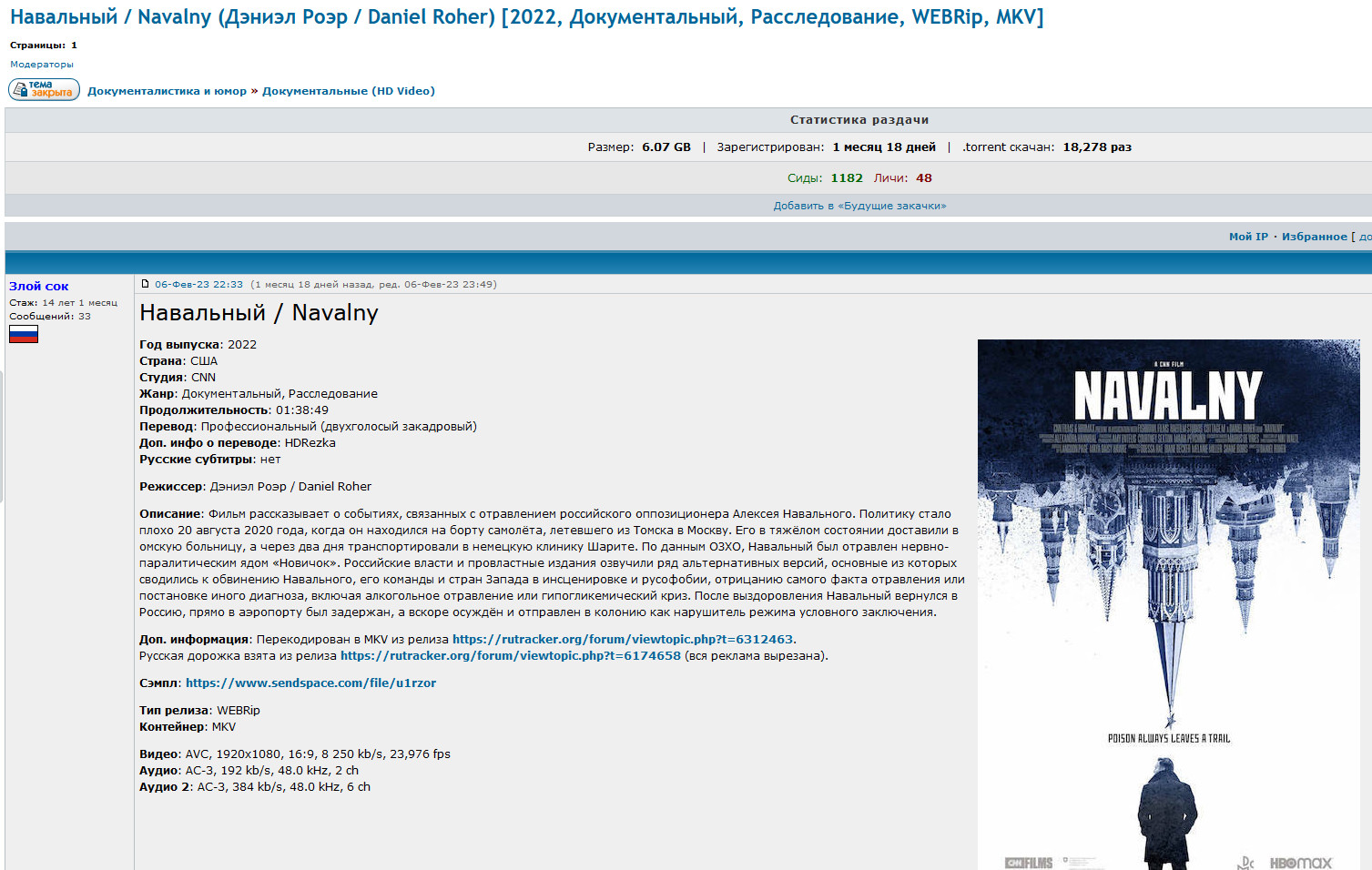The height and width of the screenshot is (870, 1372).
Task: Click the grey handle on left page edge
Action: (x=2, y=437)
